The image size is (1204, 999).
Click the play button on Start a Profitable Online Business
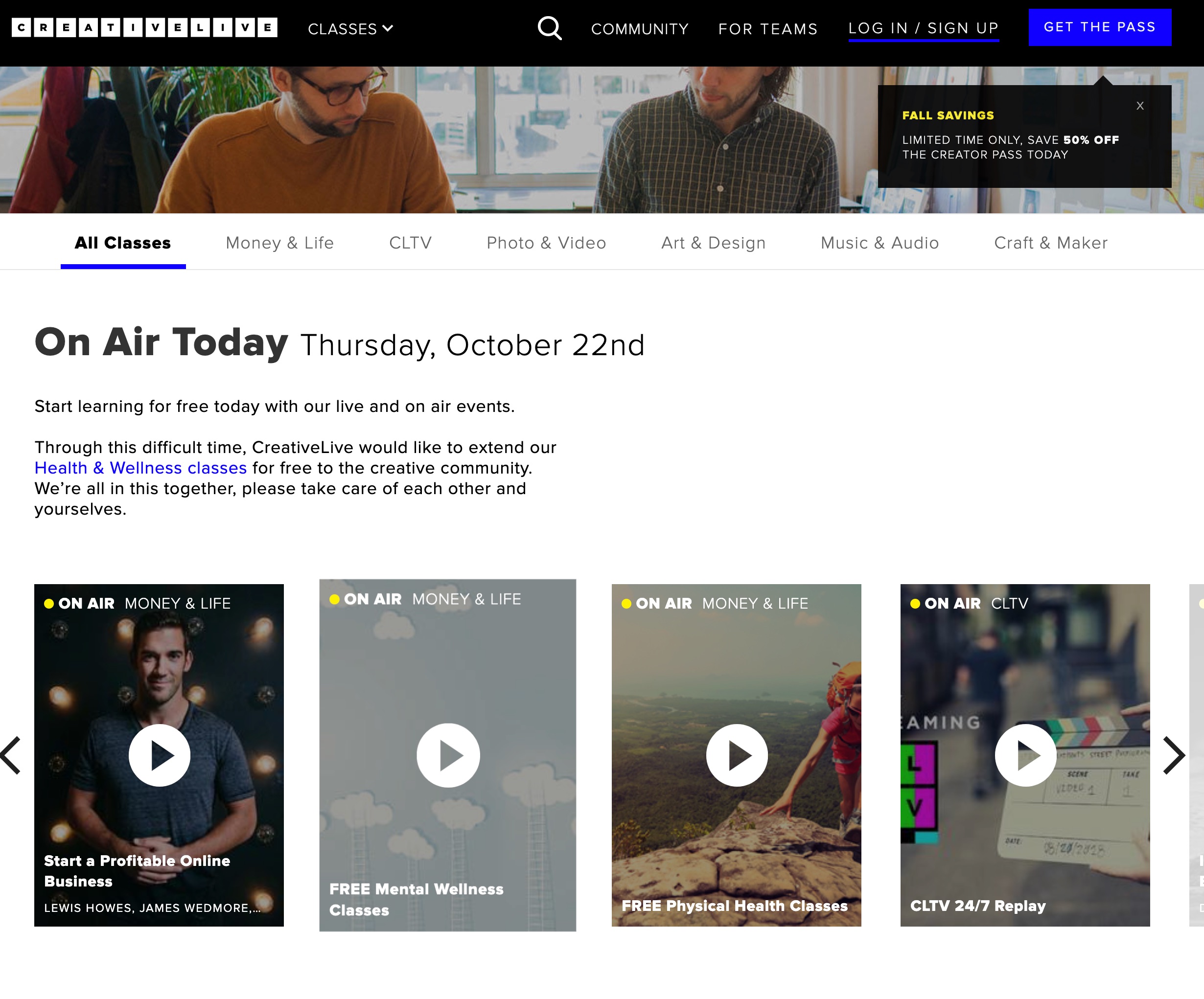click(x=159, y=755)
